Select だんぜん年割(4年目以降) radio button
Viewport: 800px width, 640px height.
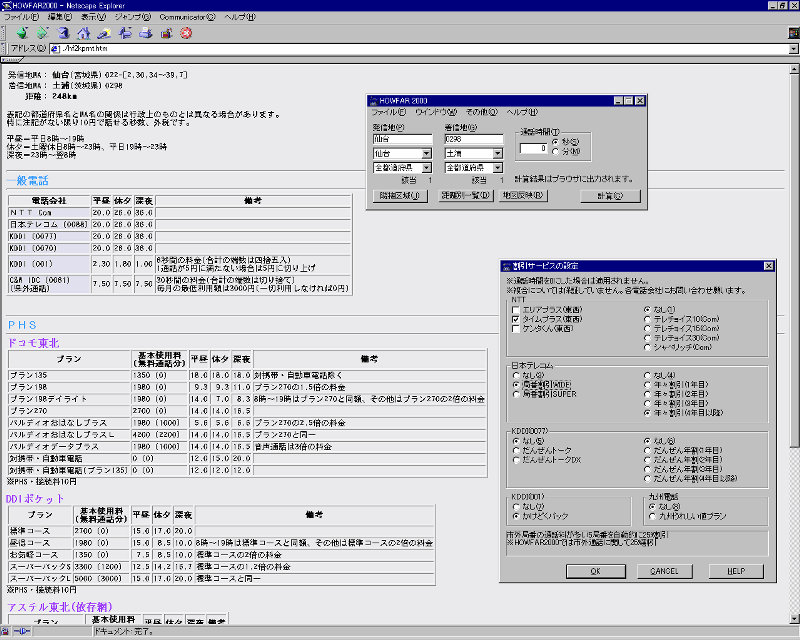click(647, 479)
